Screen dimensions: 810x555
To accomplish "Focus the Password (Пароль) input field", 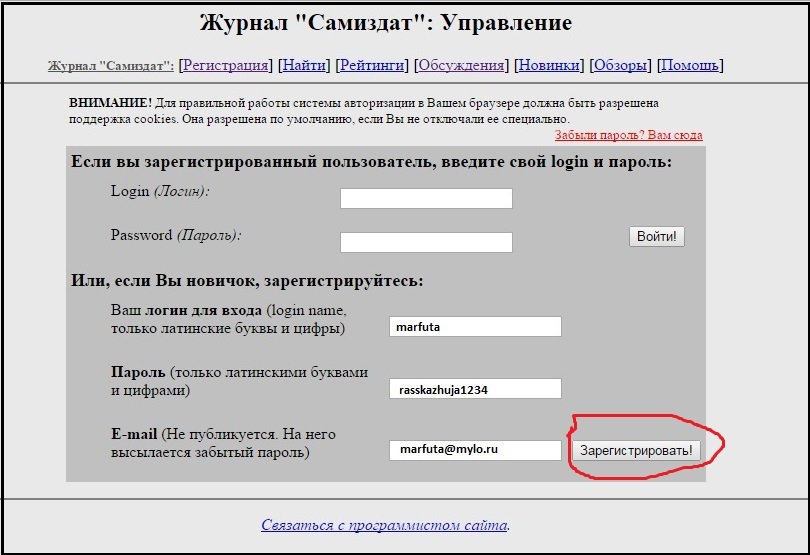I will click(x=426, y=242).
